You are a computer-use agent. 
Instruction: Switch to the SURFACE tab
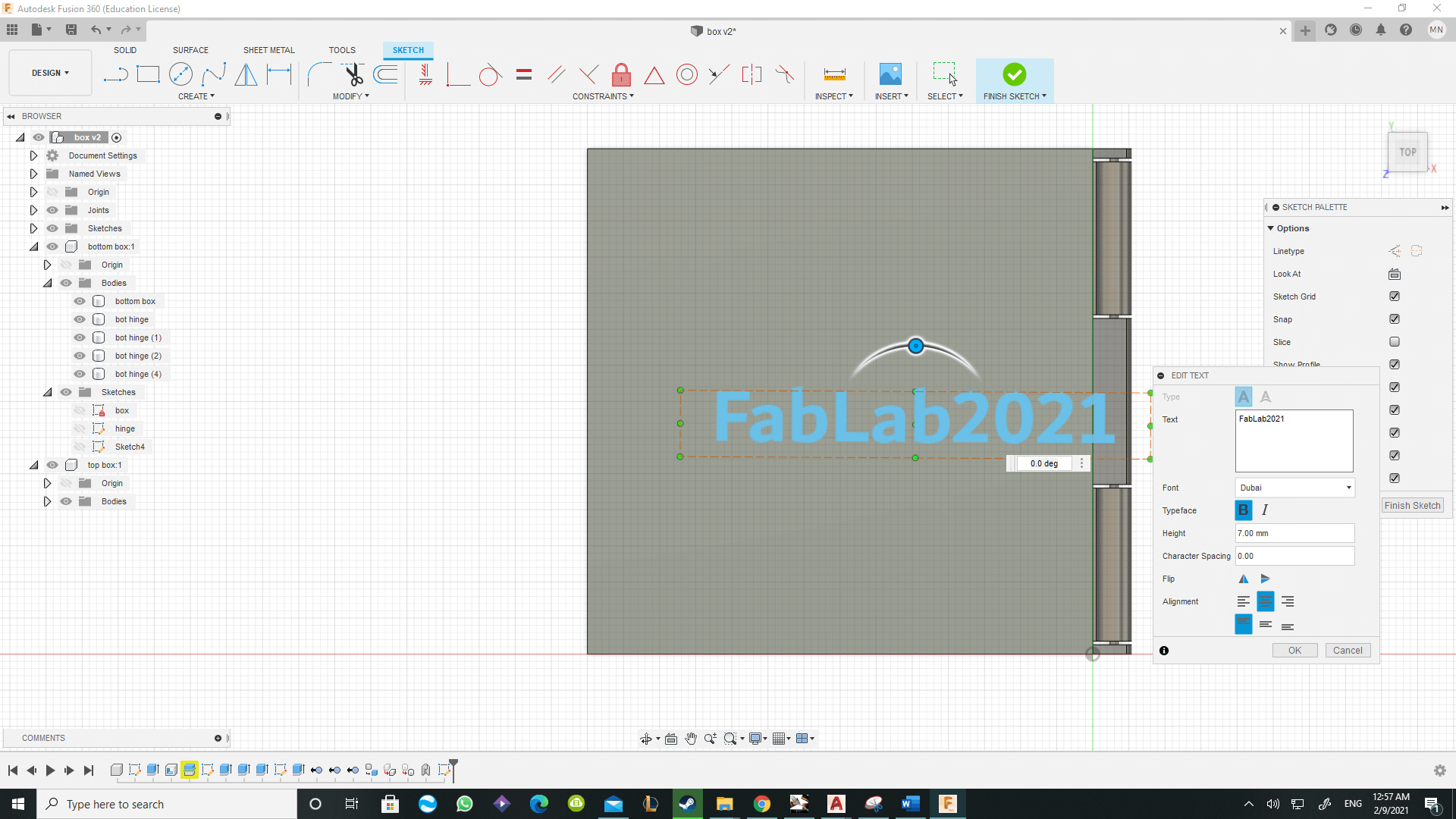190,50
